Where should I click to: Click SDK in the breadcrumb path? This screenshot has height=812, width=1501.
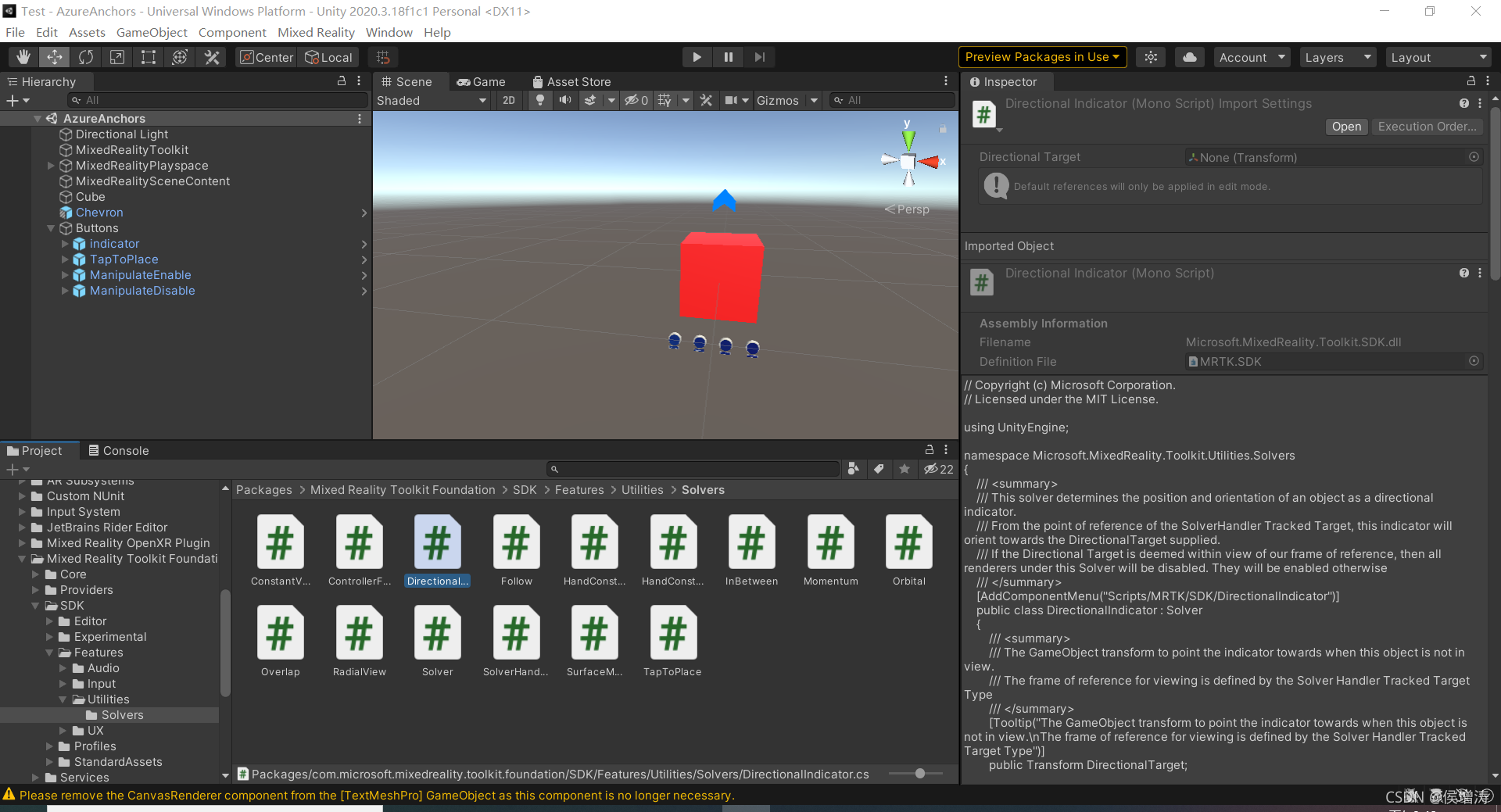[x=525, y=490]
